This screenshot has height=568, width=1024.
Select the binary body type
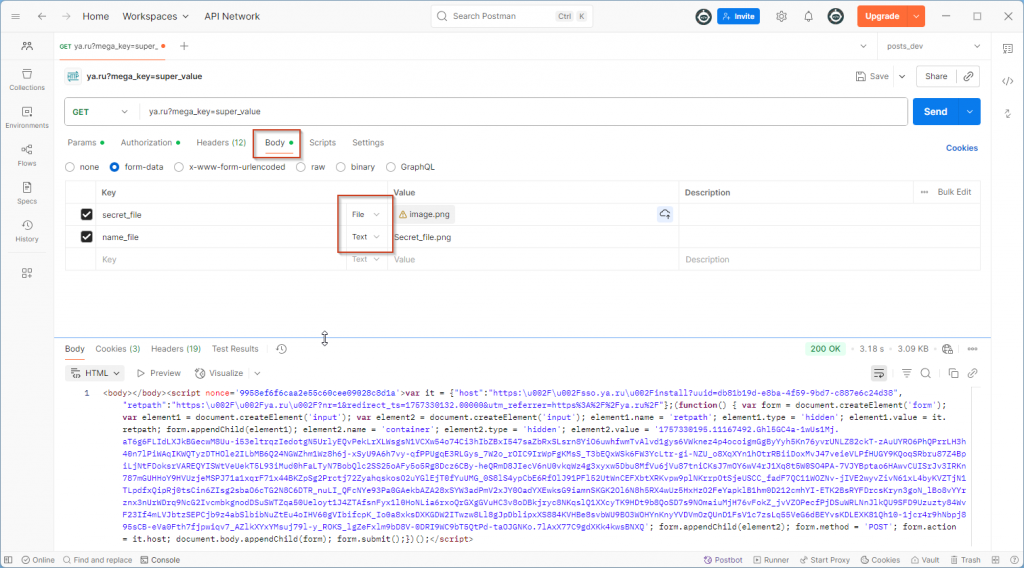tap(341, 167)
